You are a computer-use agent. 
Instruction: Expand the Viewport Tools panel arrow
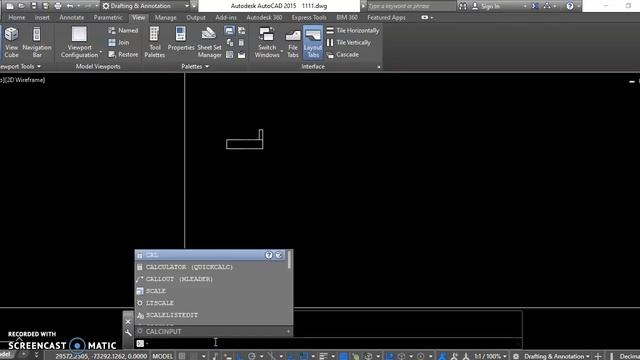click(x=39, y=67)
